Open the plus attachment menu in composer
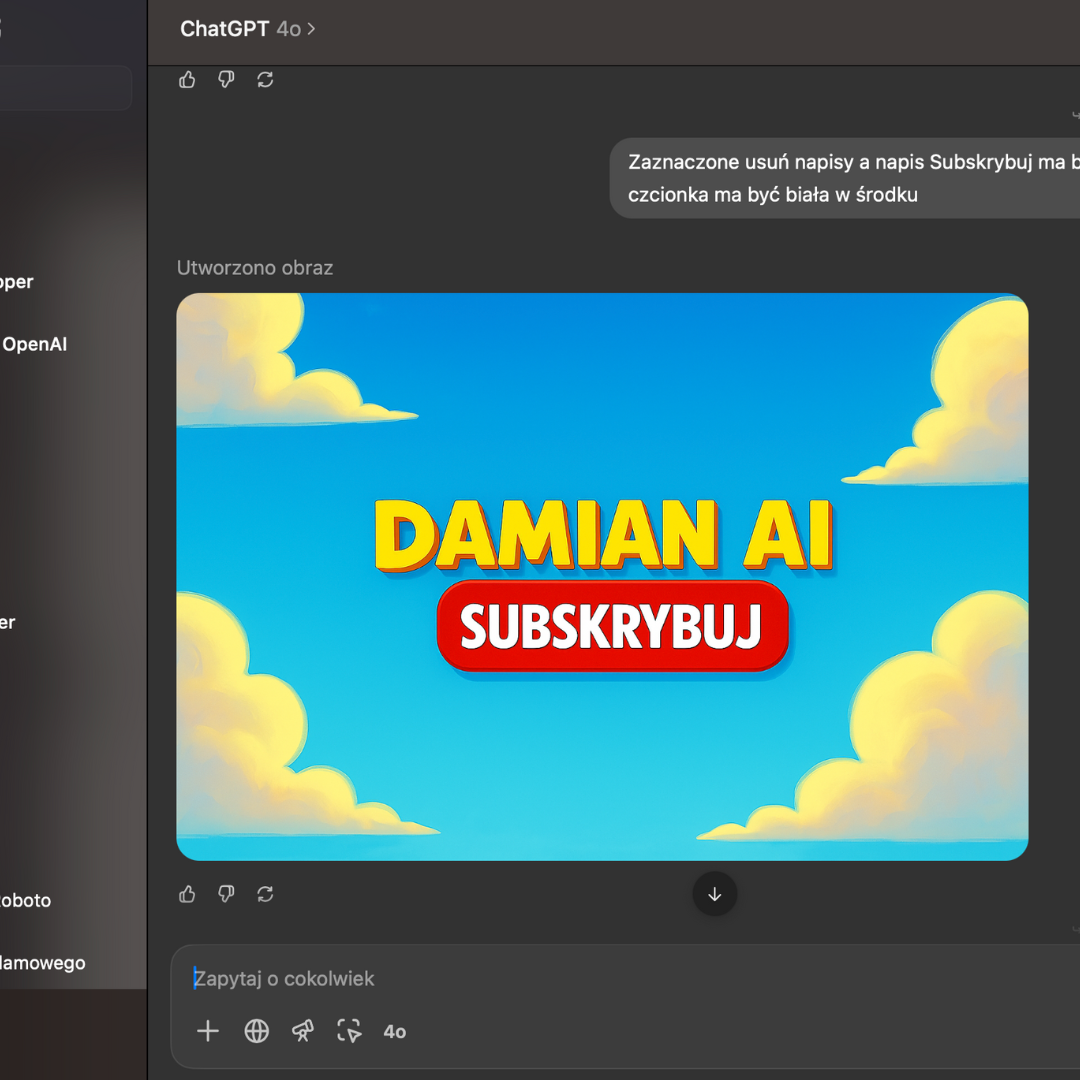Image resolution: width=1080 pixels, height=1080 pixels. (208, 1031)
